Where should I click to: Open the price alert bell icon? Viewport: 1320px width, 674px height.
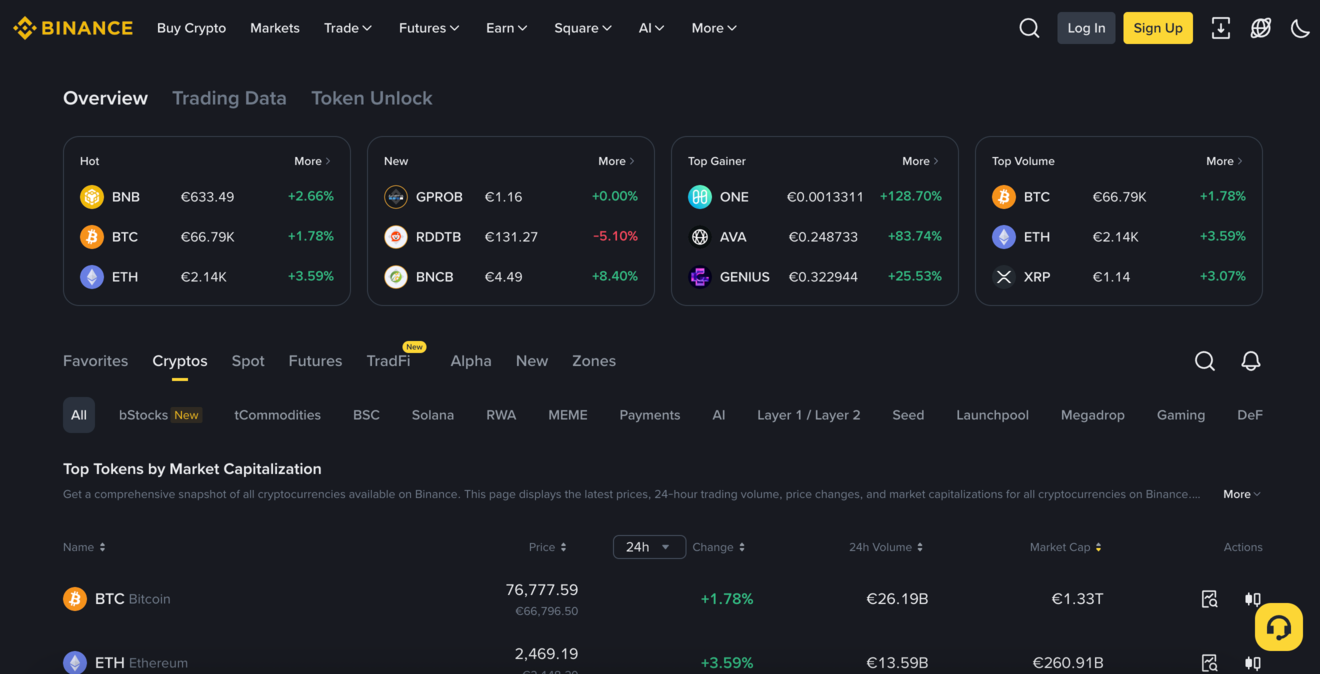coord(1251,361)
